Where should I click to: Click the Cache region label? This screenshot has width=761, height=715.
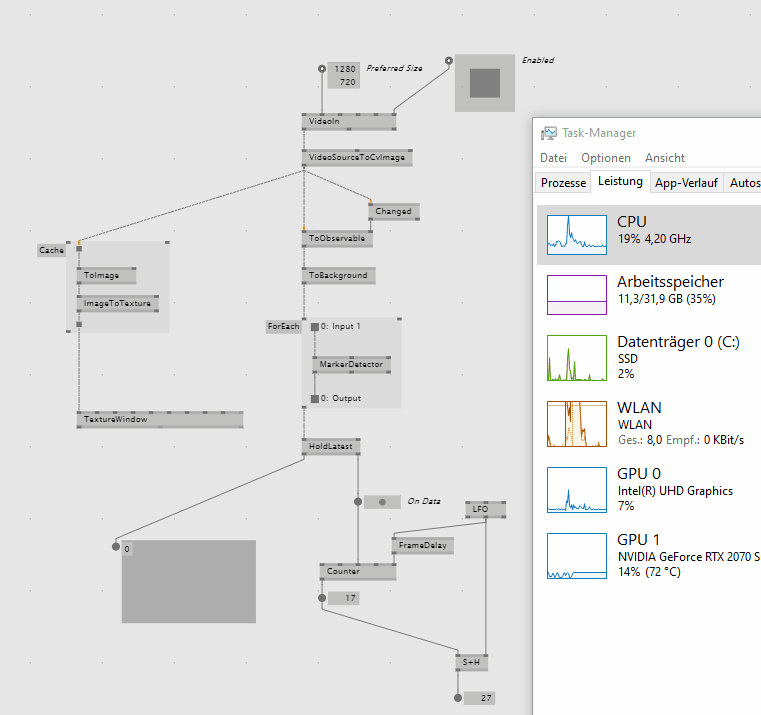51,251
